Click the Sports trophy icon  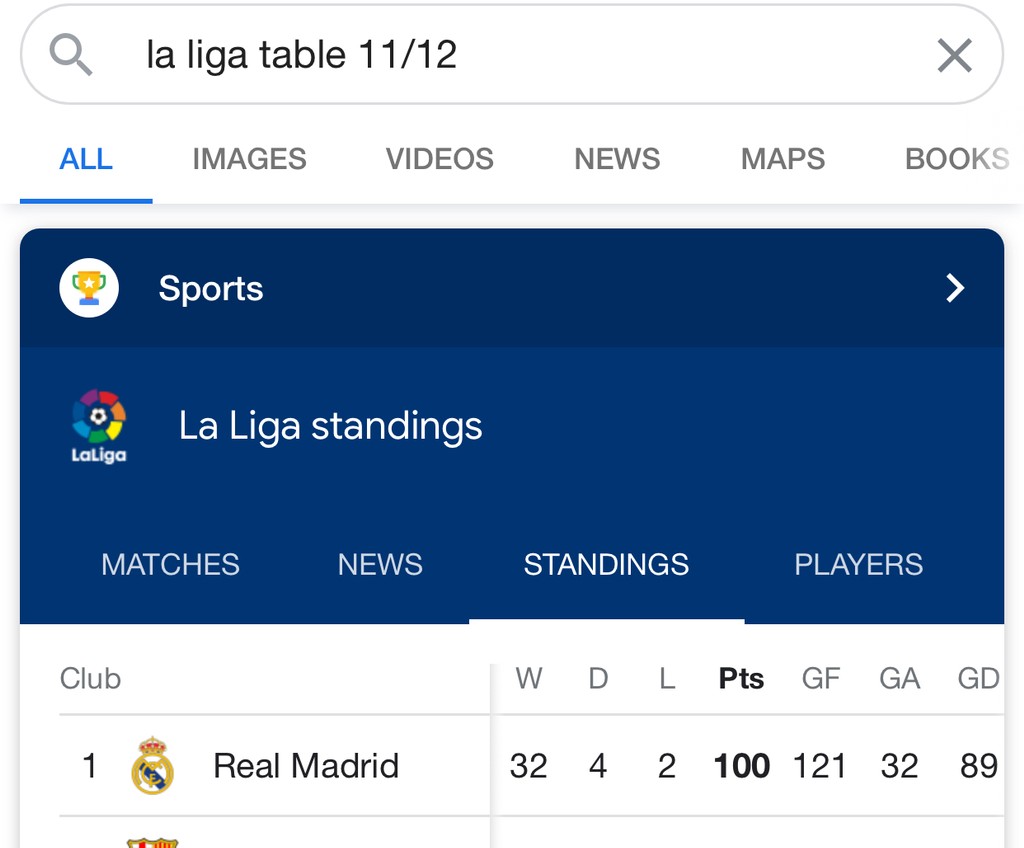tap(89, 288)
